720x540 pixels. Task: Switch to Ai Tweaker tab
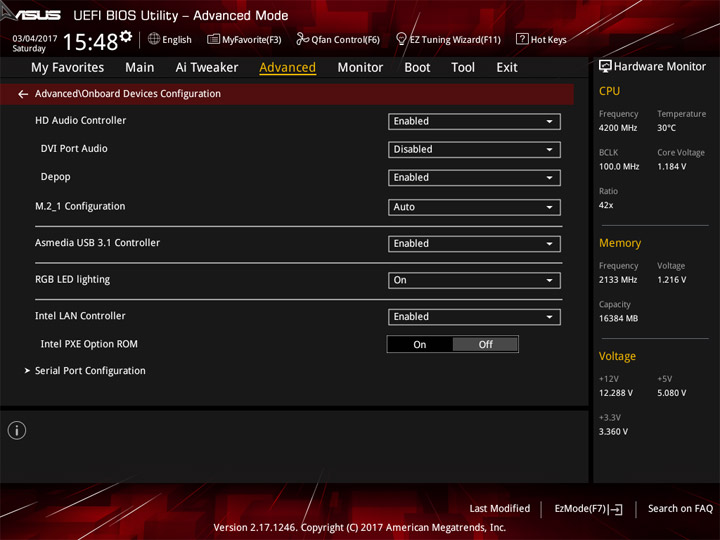(207, 68)
